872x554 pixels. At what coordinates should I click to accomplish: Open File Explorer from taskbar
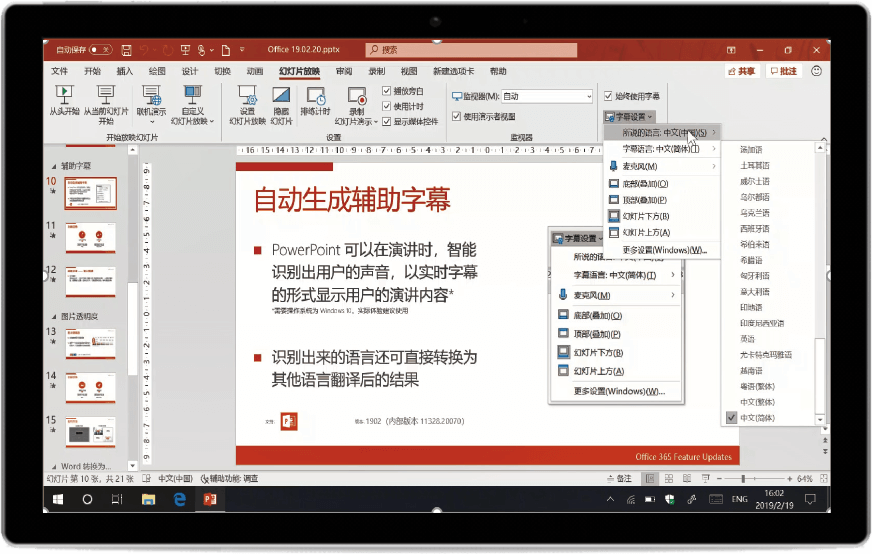(148, 499)
